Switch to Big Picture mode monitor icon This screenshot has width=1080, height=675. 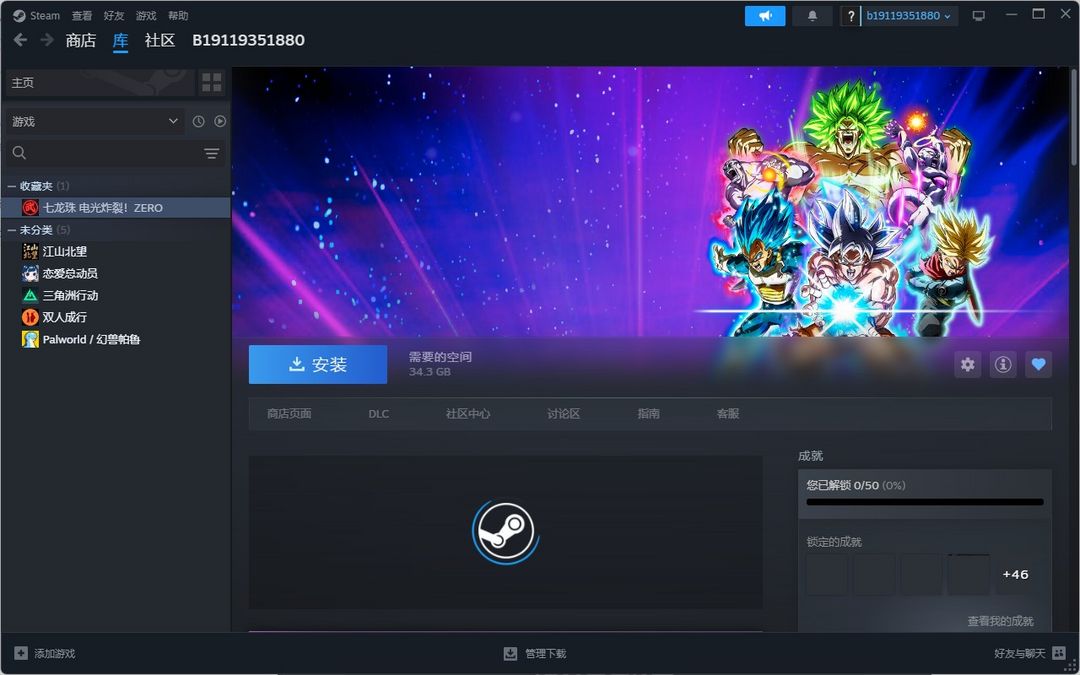(x=978, y=16)
